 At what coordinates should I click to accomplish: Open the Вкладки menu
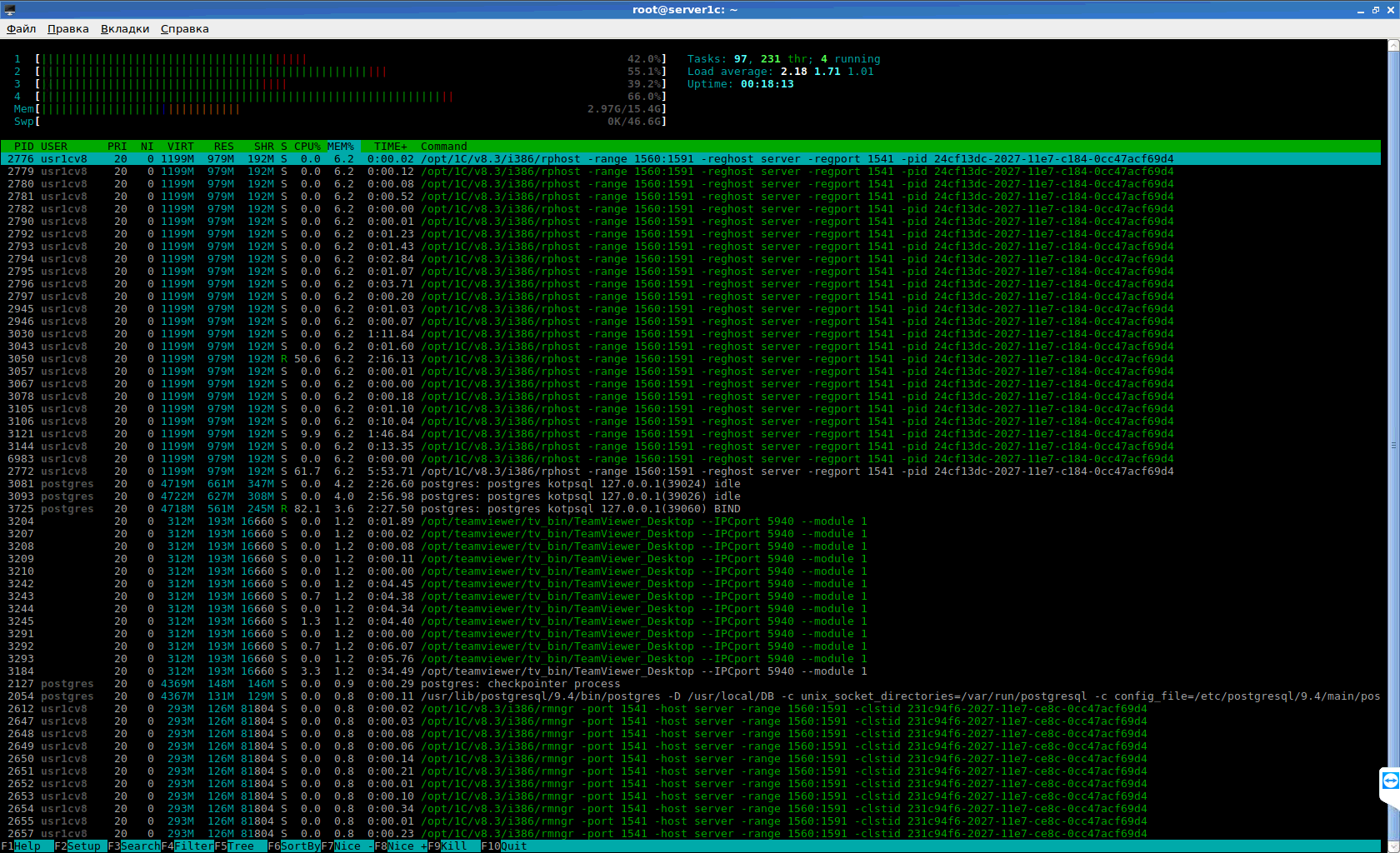tap(125, 28)
